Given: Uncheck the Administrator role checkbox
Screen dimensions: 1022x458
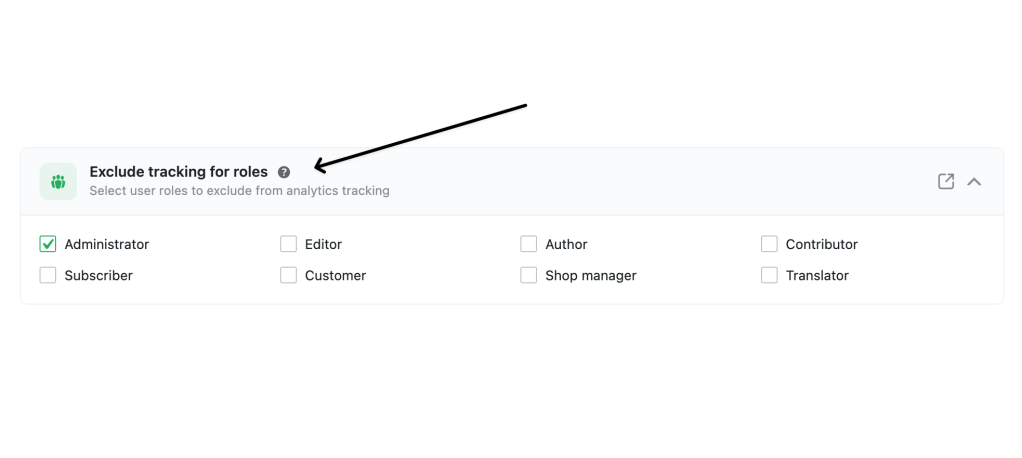Looking at the screenshot, I should [x=48, y=244].
